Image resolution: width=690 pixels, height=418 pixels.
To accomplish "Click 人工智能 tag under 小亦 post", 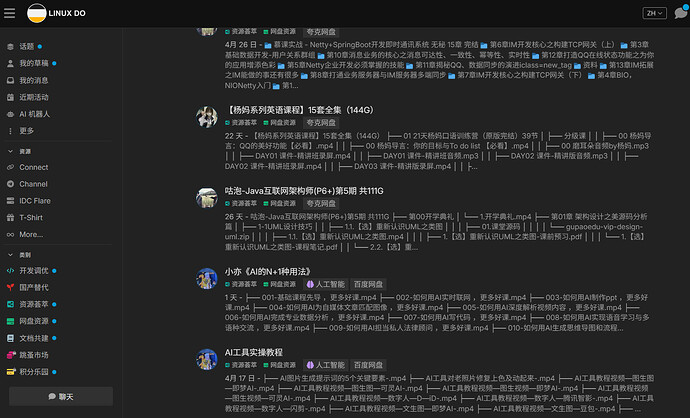I will tap(326, 284).
